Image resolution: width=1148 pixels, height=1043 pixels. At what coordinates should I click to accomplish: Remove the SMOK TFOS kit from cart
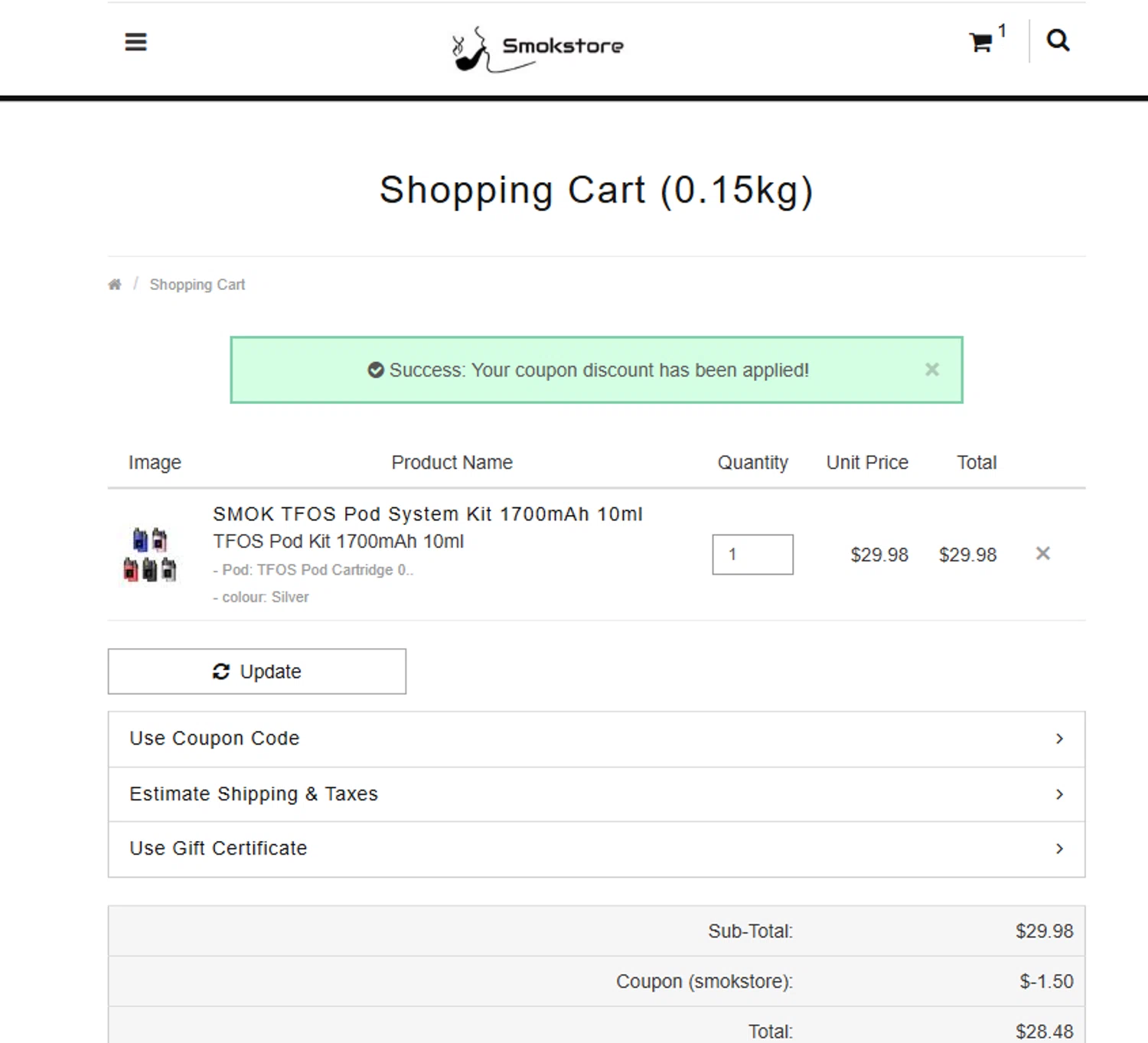1042,553
